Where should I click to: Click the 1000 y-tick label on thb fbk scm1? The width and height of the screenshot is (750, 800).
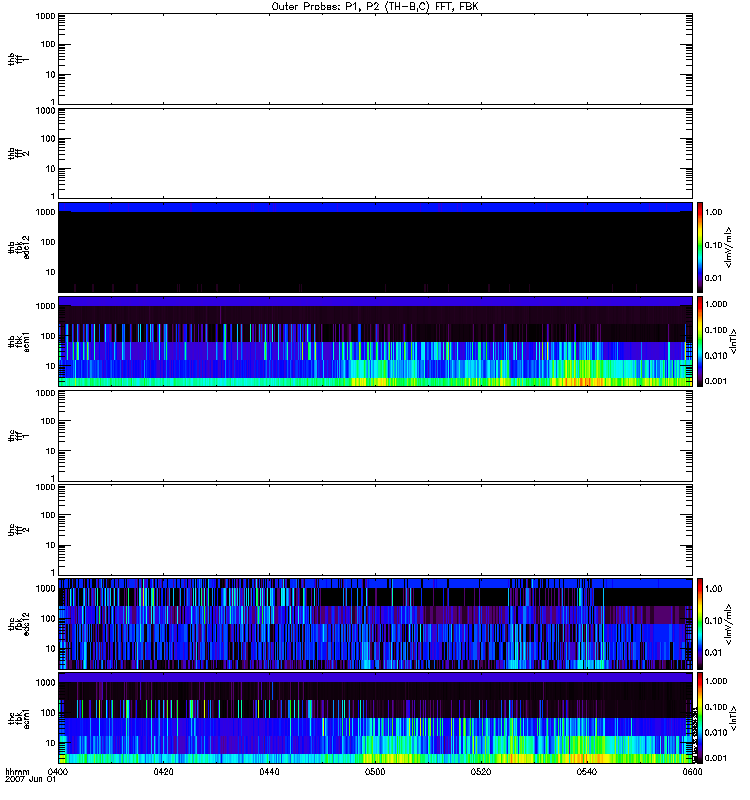[45, 306]
